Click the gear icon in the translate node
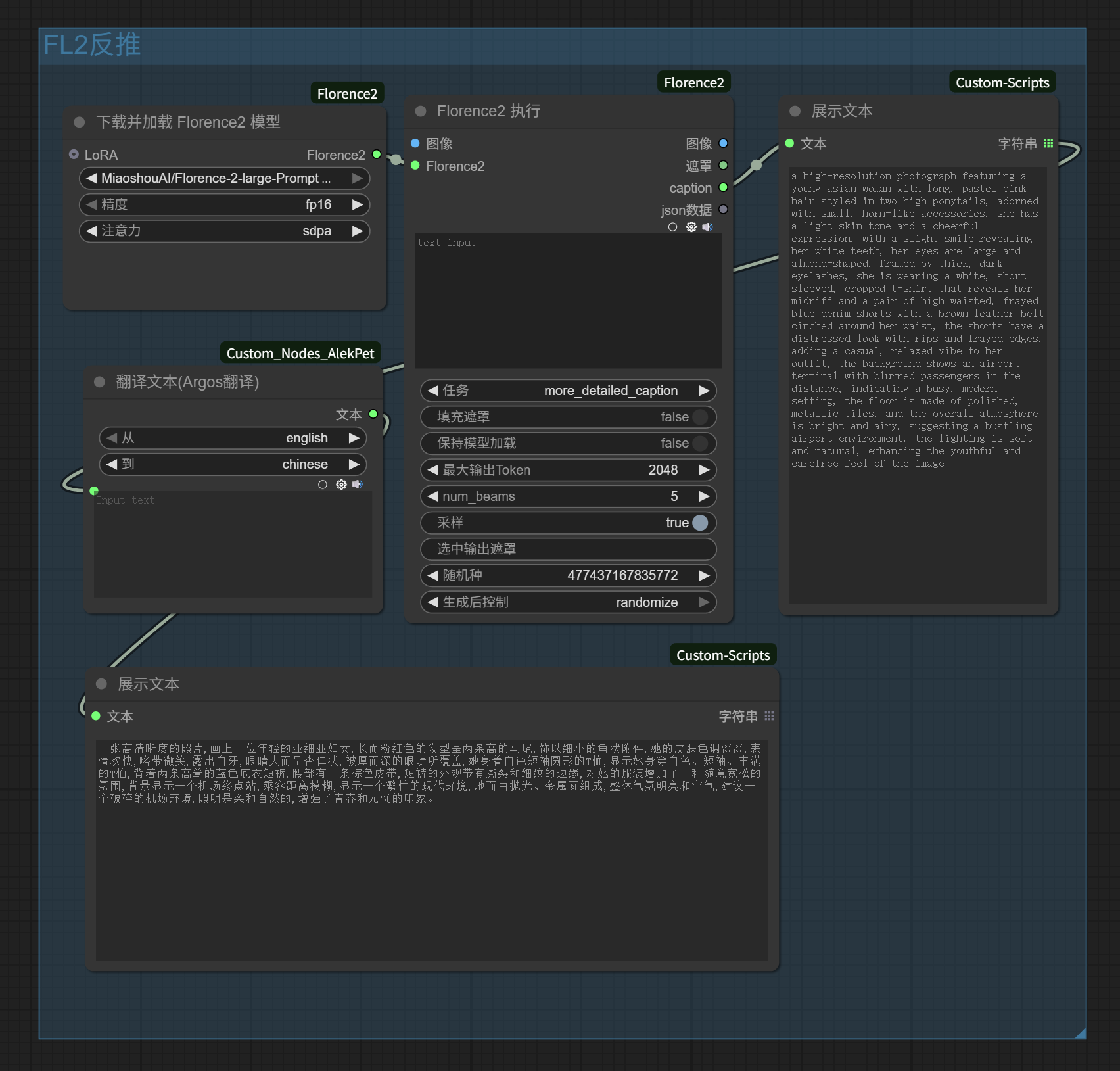1120x1071 pixels. 341,485
